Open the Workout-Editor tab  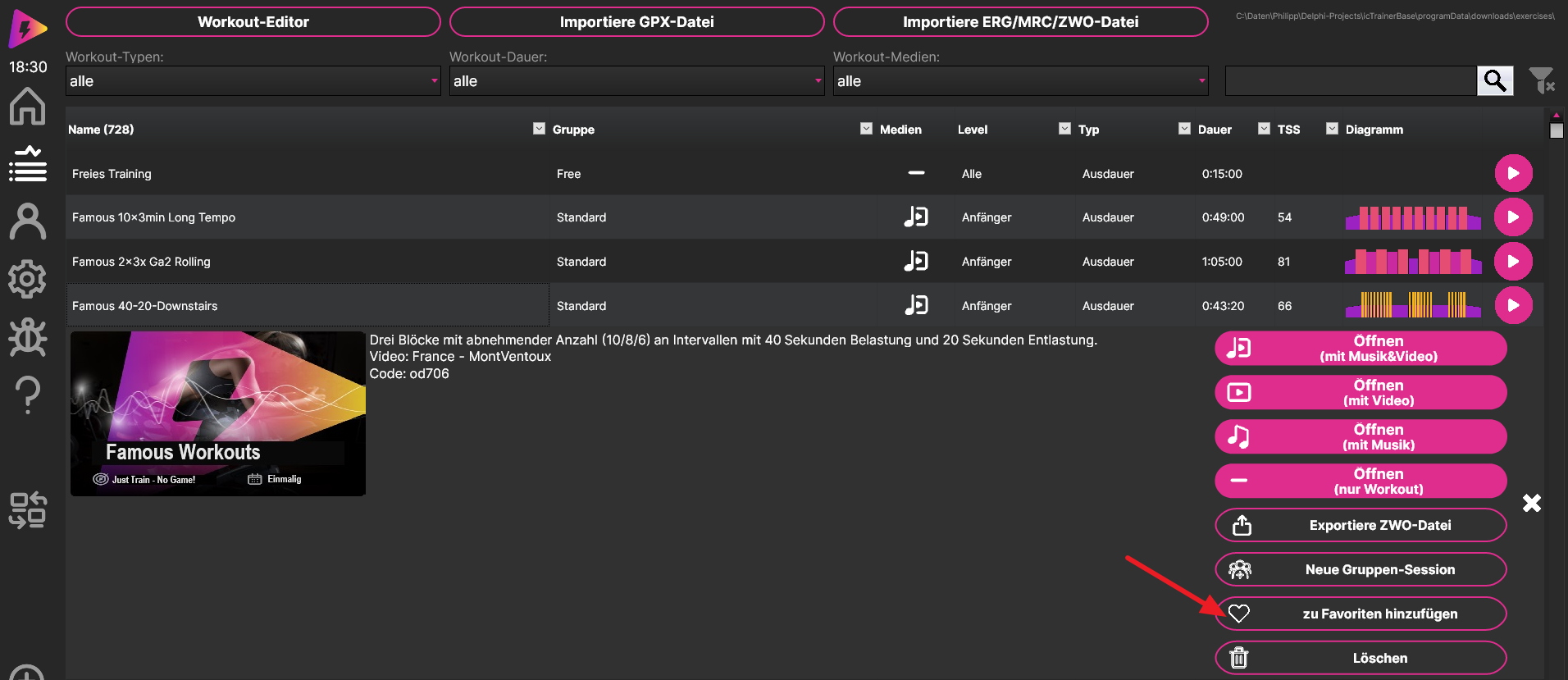pyautogui.click(x=253, y=22)
